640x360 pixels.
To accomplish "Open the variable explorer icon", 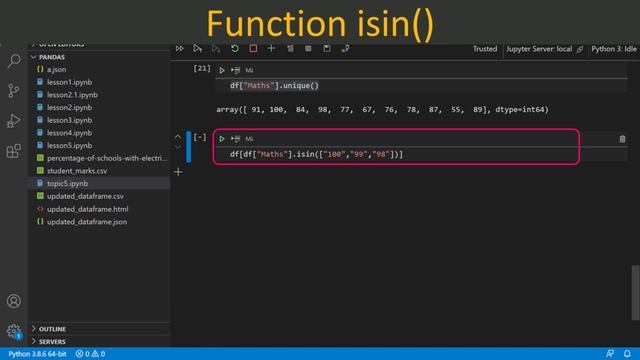I will click(308, 49).
